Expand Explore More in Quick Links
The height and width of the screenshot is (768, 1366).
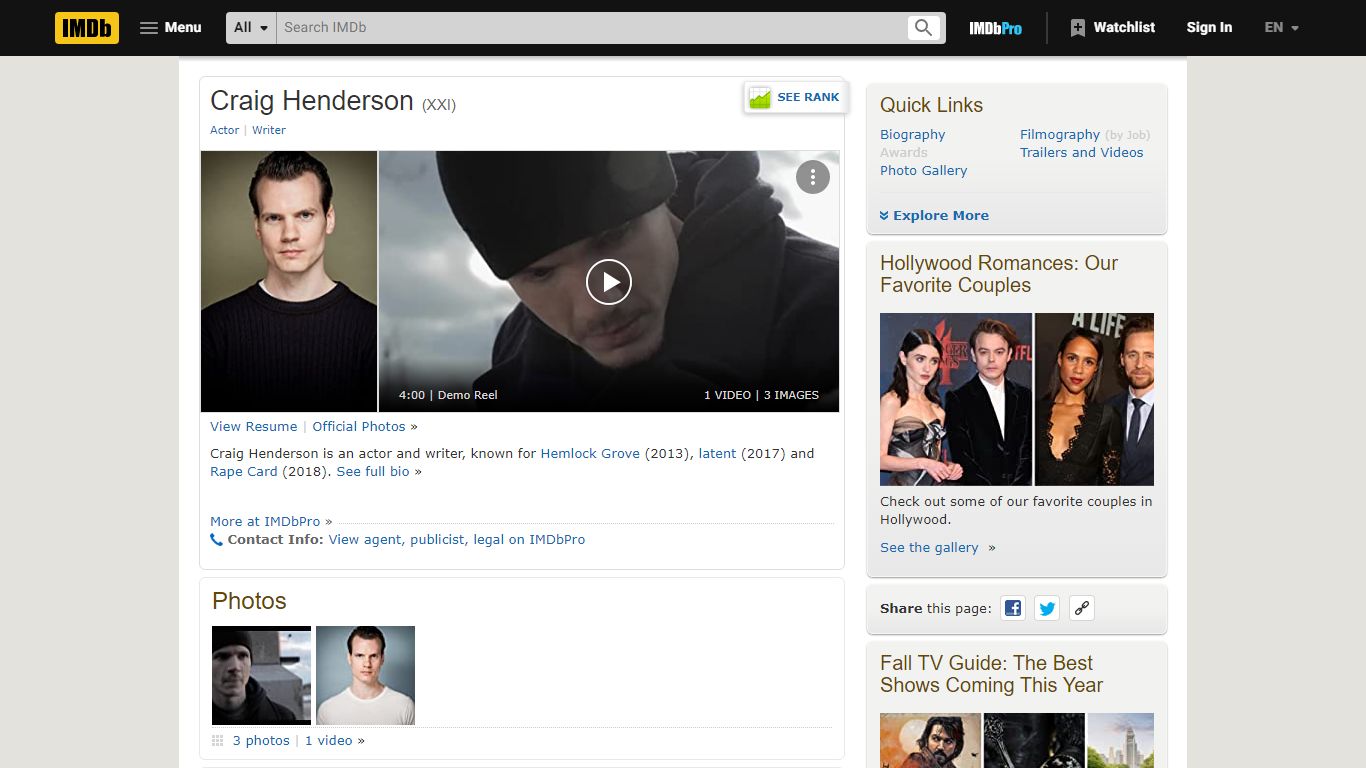pyautogui.click(x=934, y=215)
